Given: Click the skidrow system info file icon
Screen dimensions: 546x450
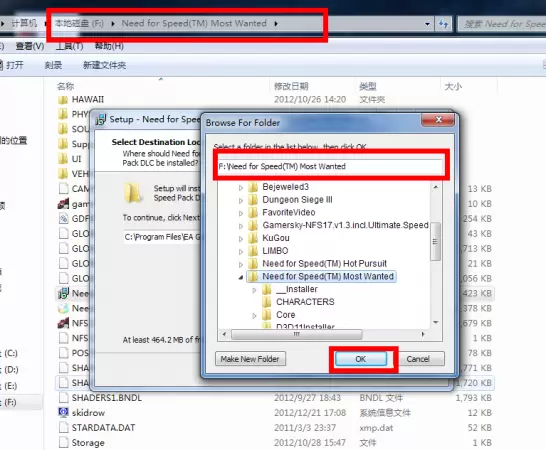Looking at the screenshot, I should (x=63, y=412).
